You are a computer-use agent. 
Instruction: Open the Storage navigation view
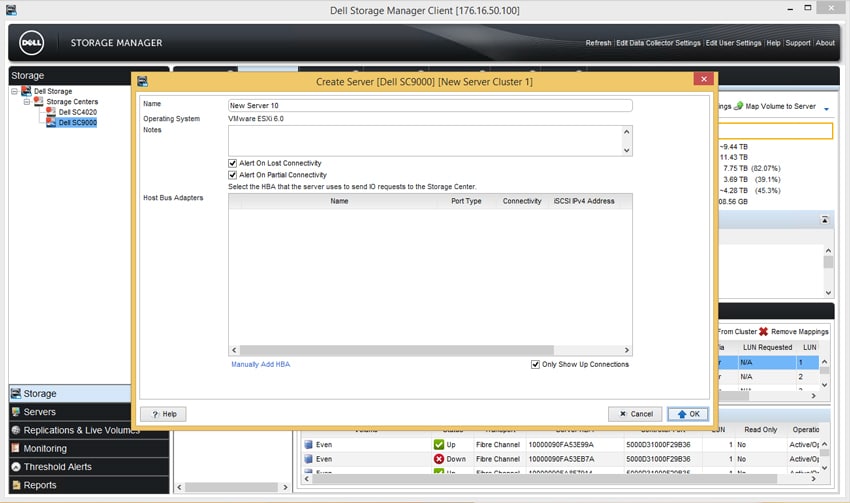coord(70,394)
